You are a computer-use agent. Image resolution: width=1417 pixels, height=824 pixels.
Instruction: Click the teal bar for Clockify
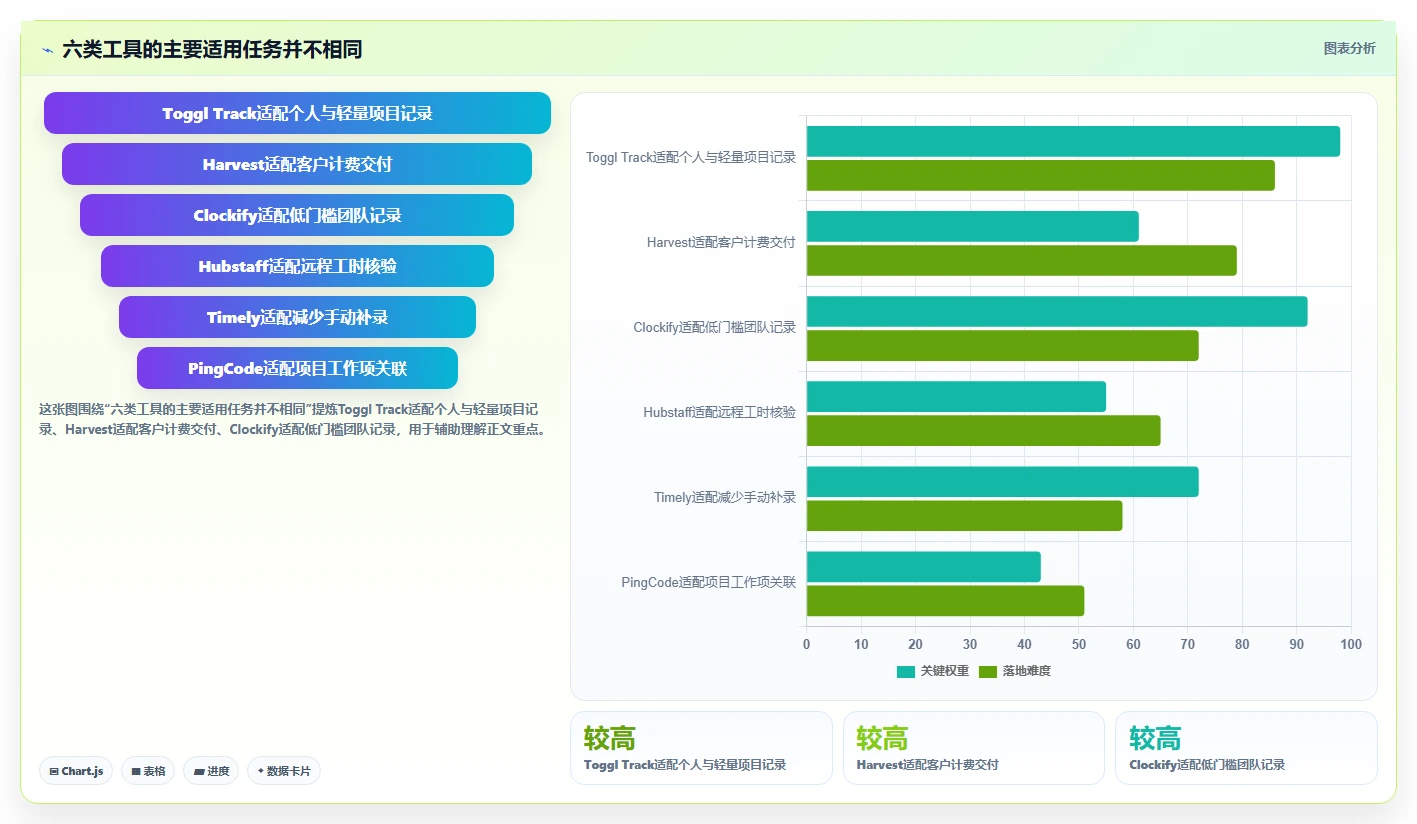[x=1057, y=311]
